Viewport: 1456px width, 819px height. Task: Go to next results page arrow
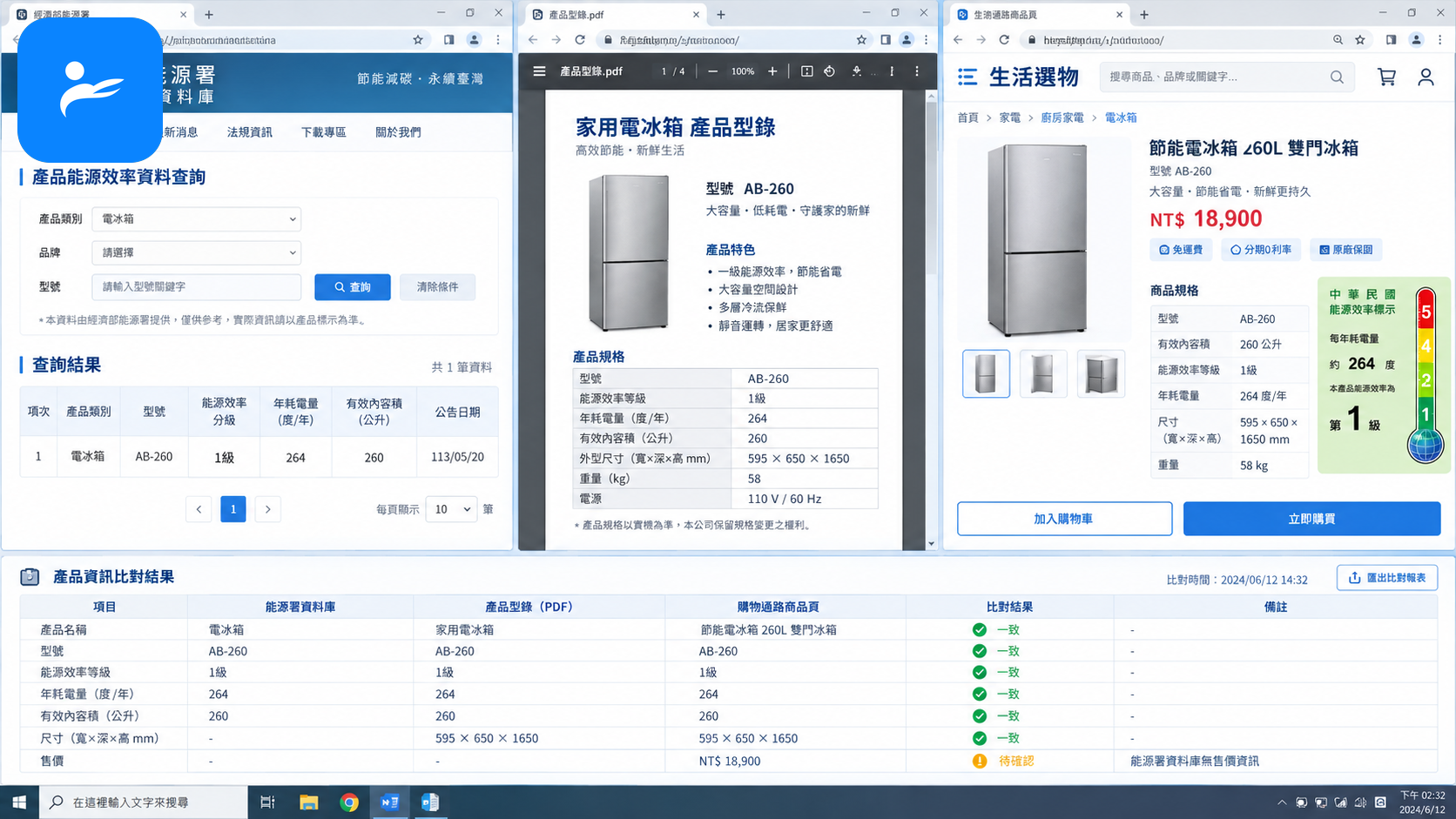pos(268,509)
